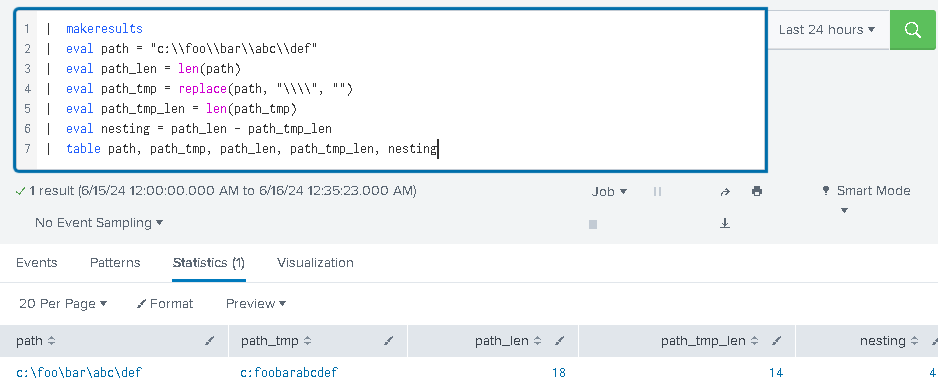Viewport: 938px width, 387px height.
Task: Click pencil icon in path_len column header
Action: (x=559, y=341)
